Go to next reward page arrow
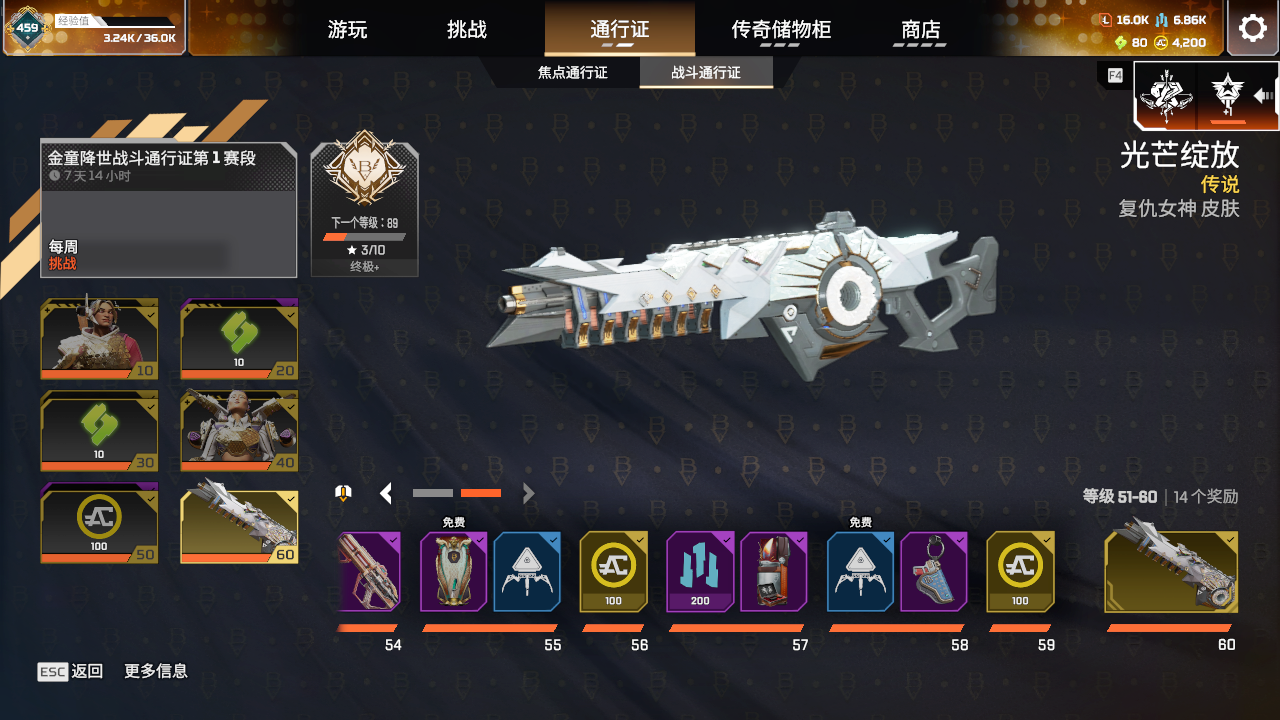1280x720 pixels. tap(528, 493)
